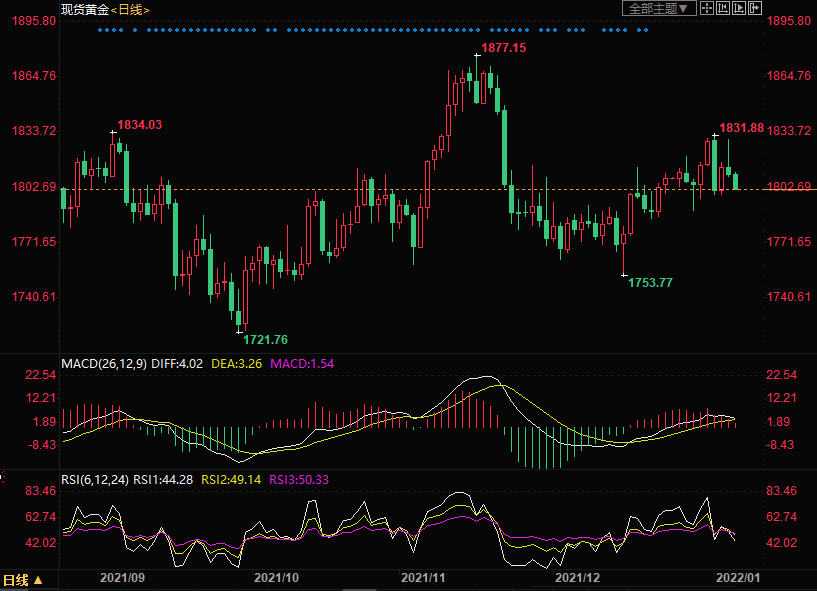Click the export icon at top right
Viewport: 817px width, 591px height.
coord(753,8)
